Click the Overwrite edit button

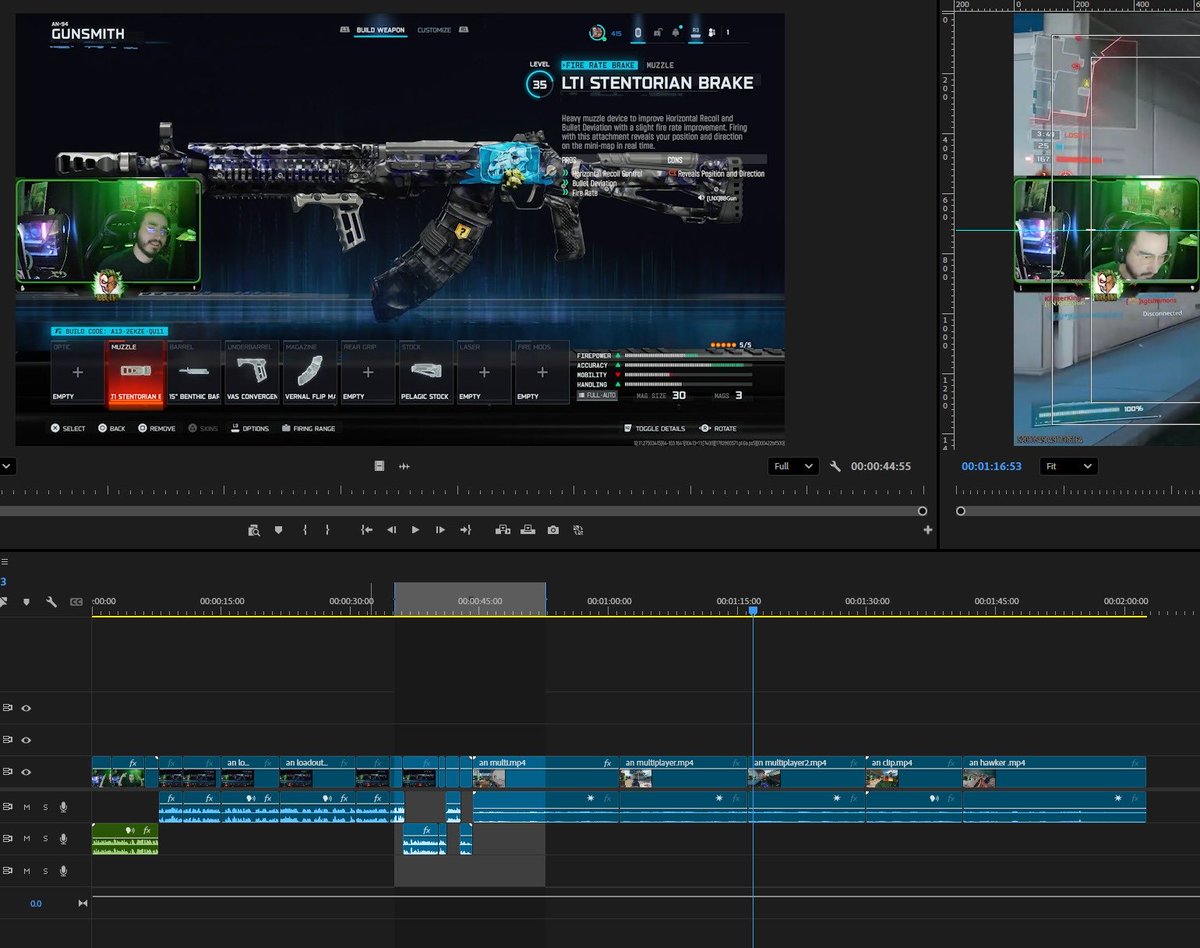coord(527,530)
